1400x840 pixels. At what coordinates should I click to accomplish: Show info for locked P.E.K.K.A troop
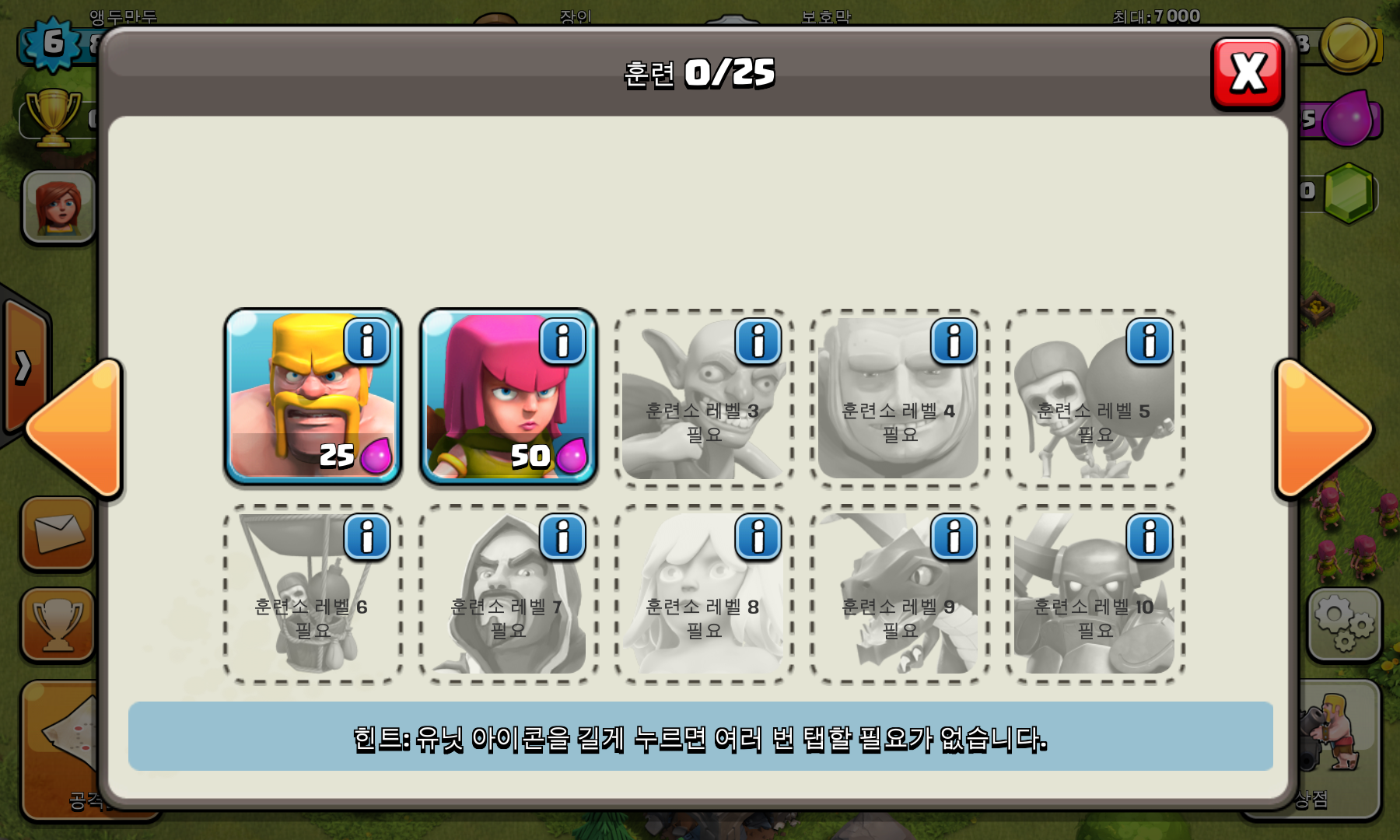coord(1150,537)
